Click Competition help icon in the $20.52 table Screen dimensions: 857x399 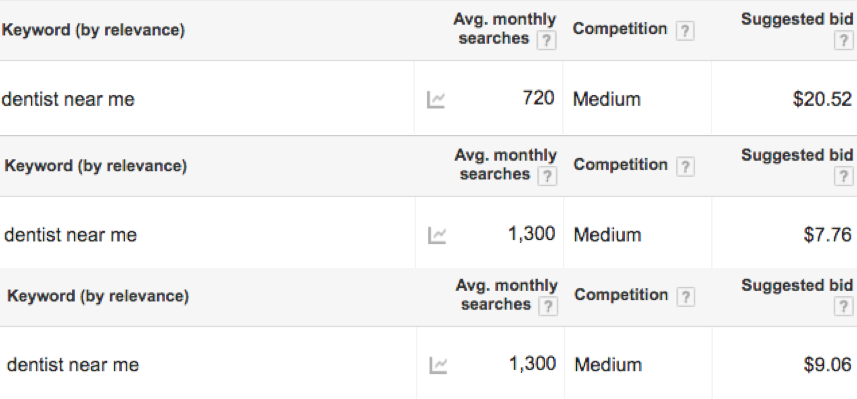(x=685, y=31)
